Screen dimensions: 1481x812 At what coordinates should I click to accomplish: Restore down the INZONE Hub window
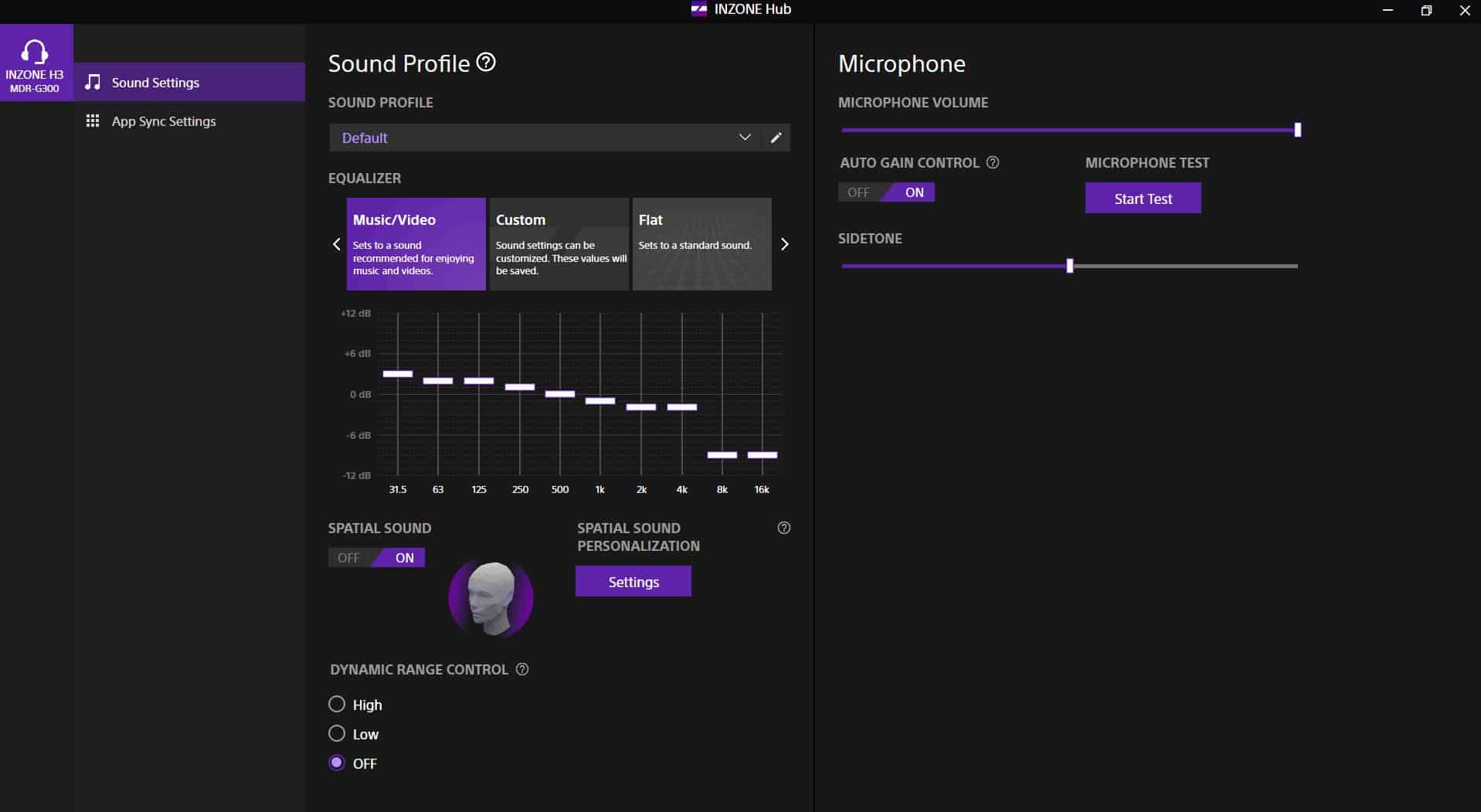(1426, 11)
